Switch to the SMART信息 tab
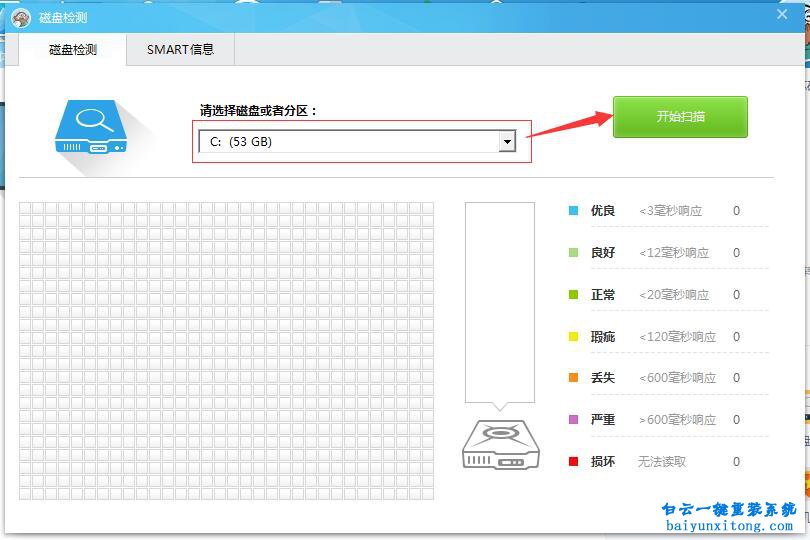Screen dimensions: 810x540 [x=180, y=49]
